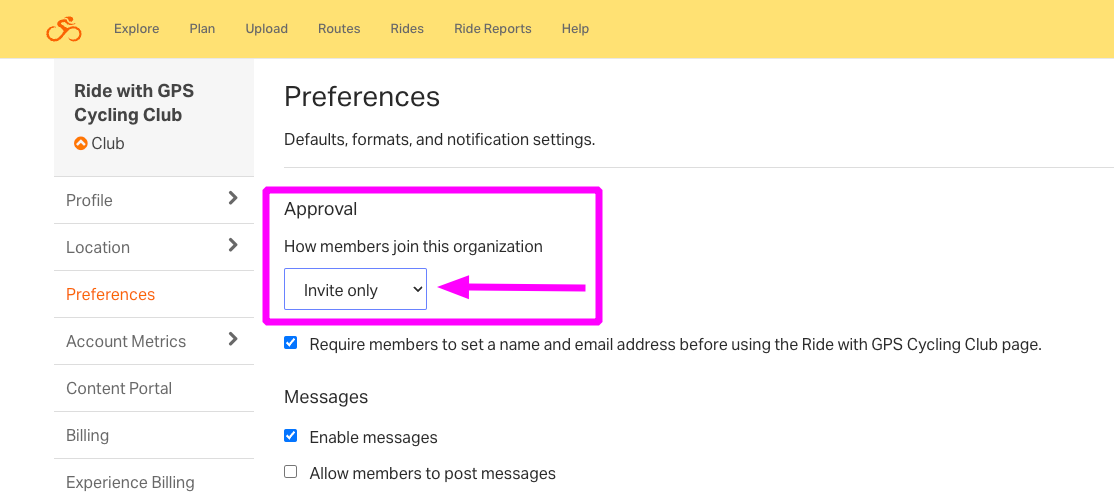1114x503 pixels.
Task: Open Profile section in the sidebar
Action: (x=90, y=200)
